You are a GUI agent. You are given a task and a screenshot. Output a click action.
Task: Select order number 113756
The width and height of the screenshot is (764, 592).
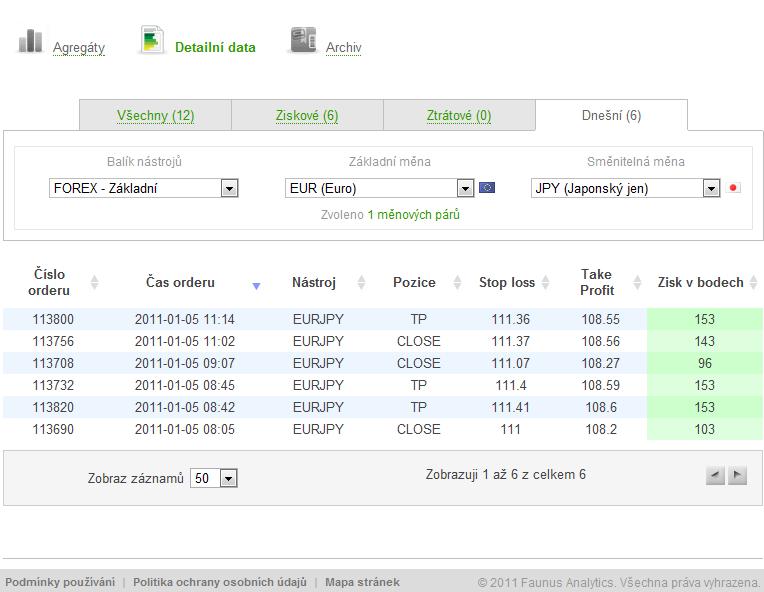tap(53, 341)
